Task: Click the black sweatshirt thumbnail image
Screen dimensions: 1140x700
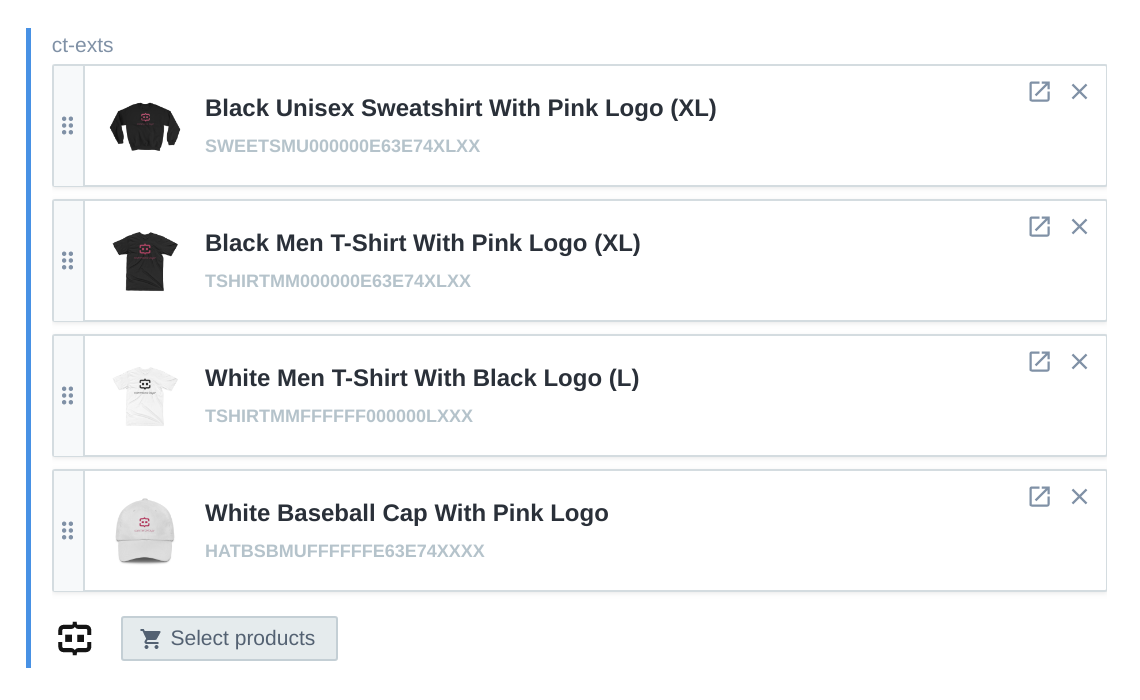Action: (x=145, y=126)
